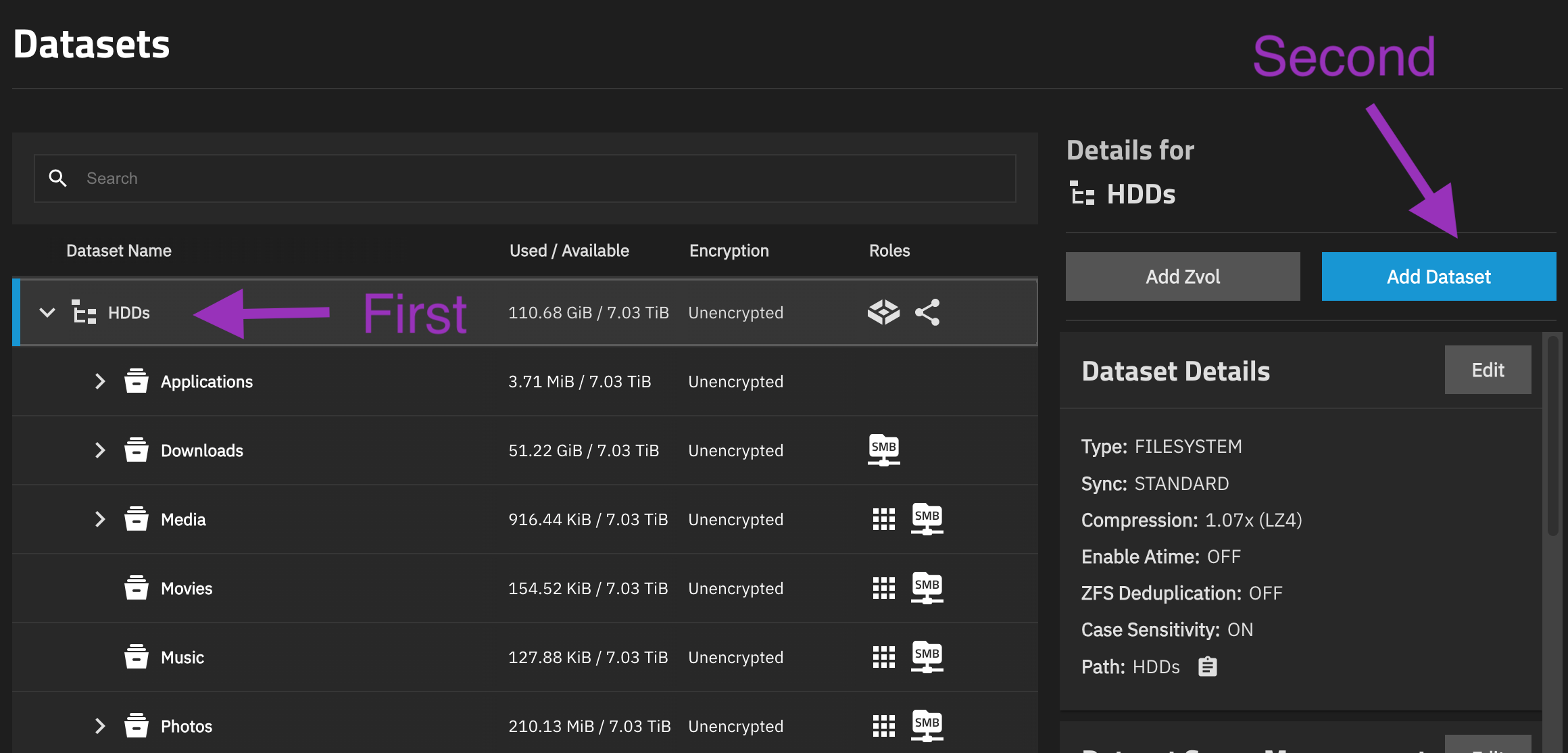Image resolution: width=1568 pixels, height=753 pixels.
Task: Click the search magnifier icon
Action: (x=58, y=178)
